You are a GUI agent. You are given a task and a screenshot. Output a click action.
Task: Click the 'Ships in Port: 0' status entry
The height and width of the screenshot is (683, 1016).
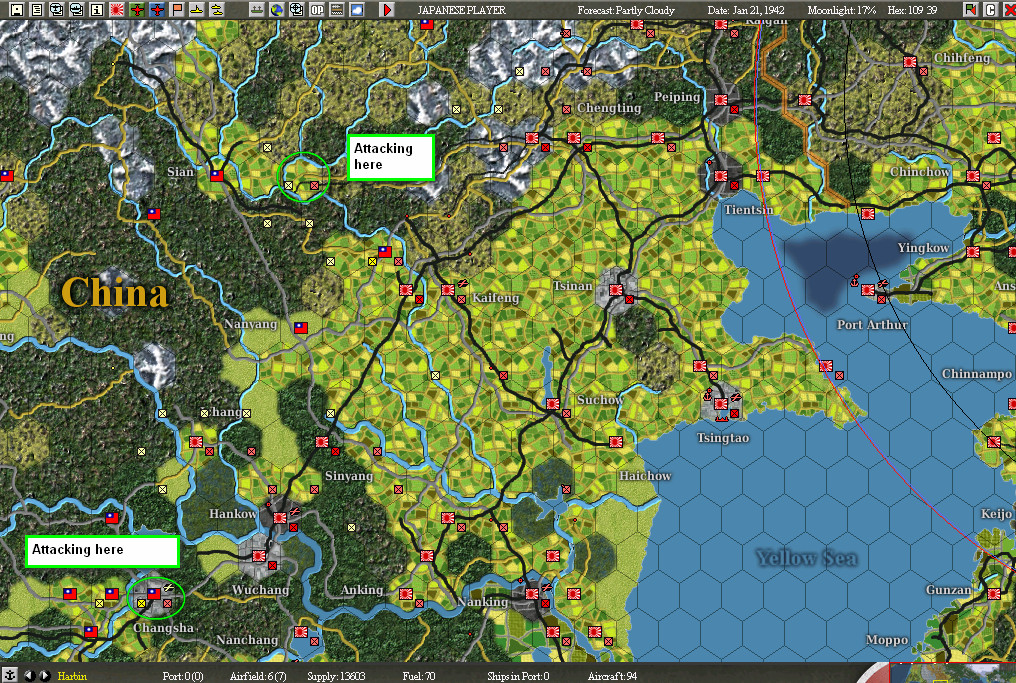518,677
